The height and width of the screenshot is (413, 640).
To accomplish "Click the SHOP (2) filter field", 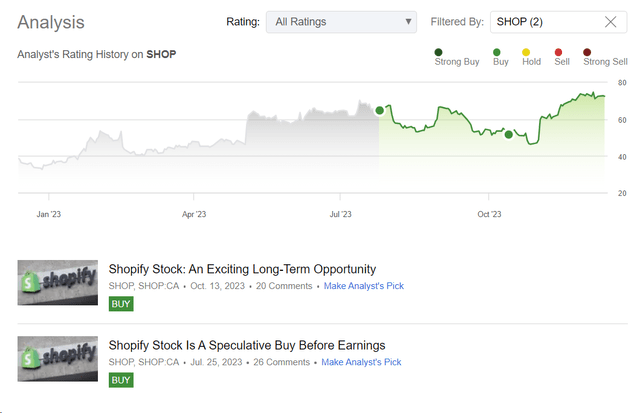I will [558, 22].
